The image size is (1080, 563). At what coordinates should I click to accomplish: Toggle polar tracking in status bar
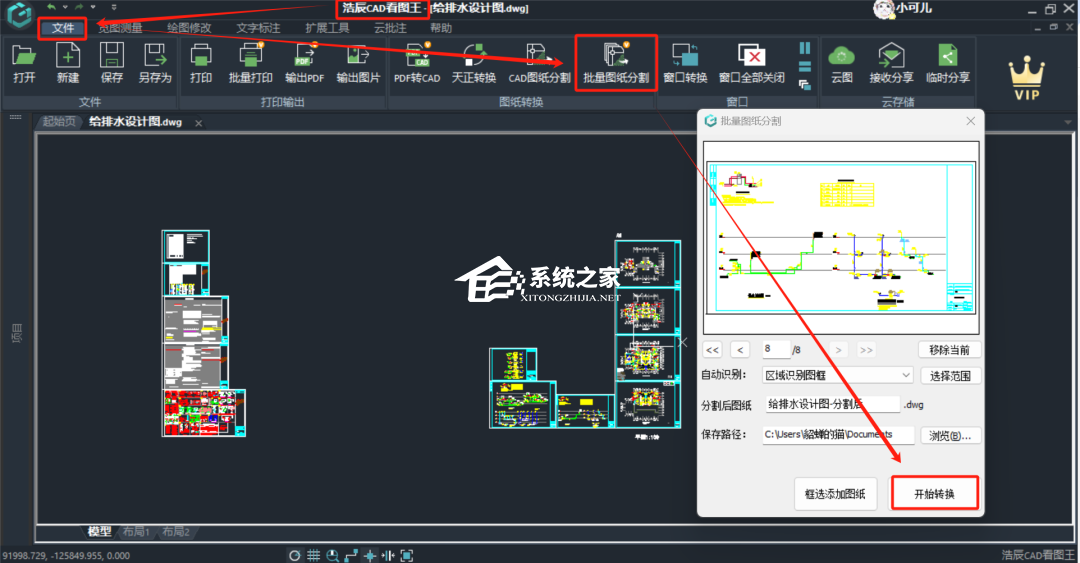(x=295, y=555)
